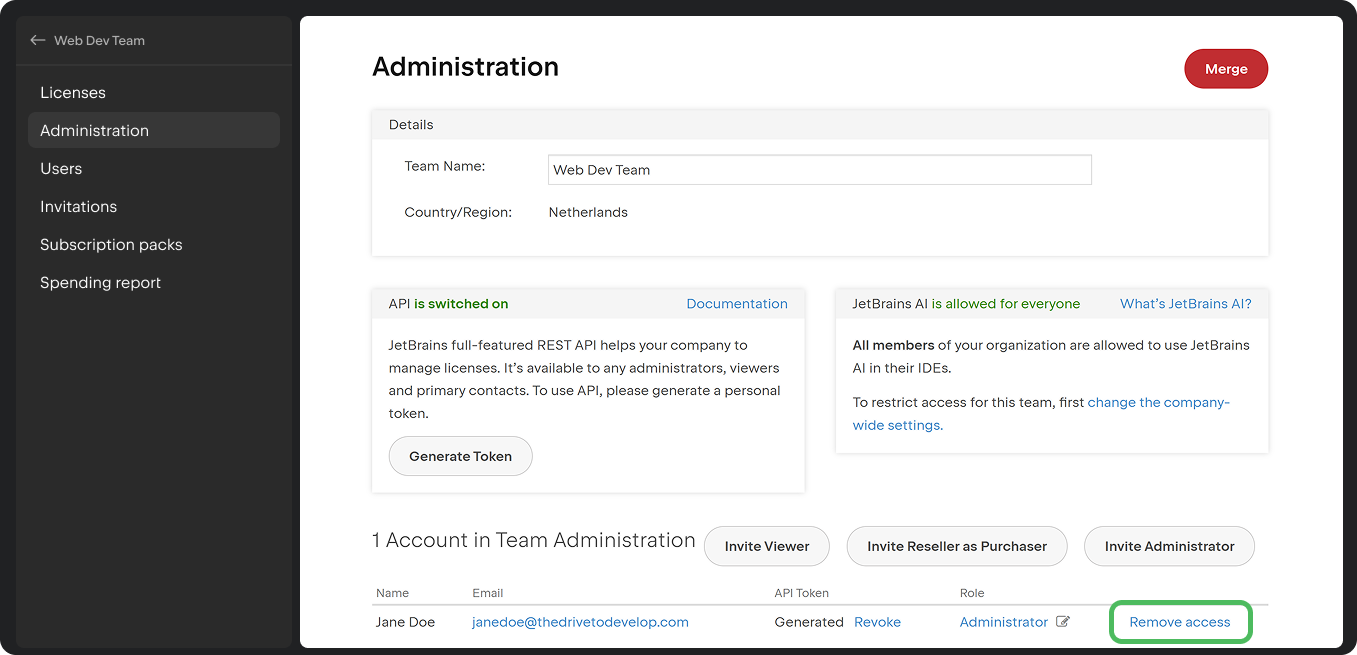This screenshot has height=655, width=1357.
Task: Open the Licenses section in the sidebar
Action: pyautogui.click(x=72, y=92)
